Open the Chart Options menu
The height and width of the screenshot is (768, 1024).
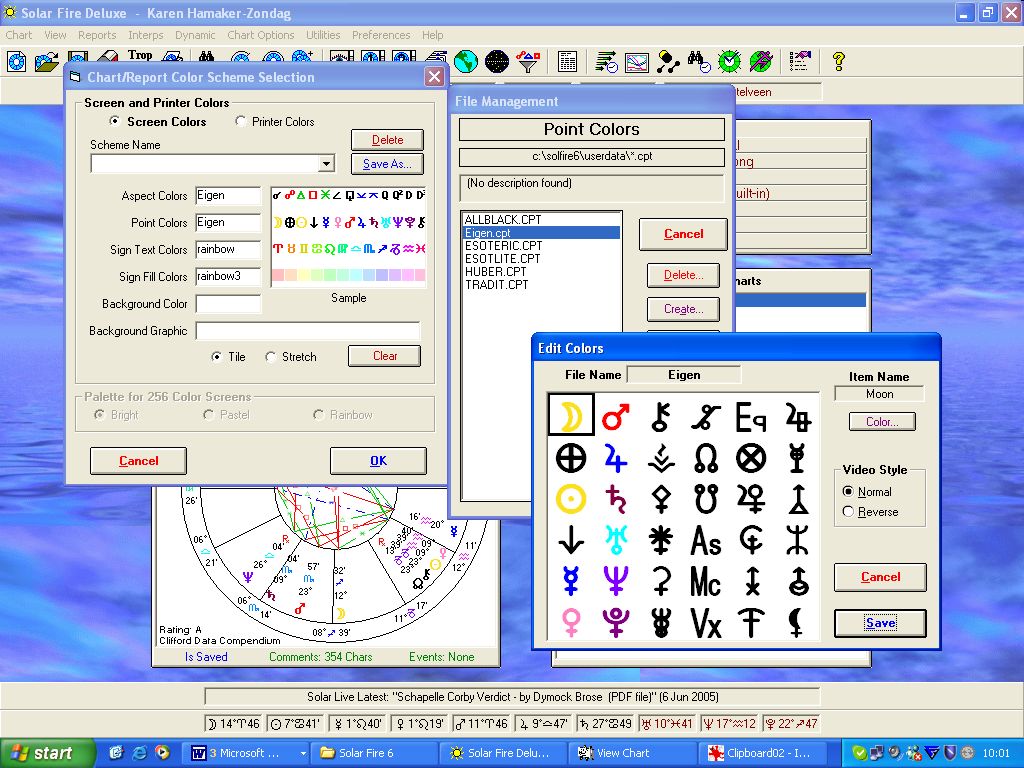point(261,35)
